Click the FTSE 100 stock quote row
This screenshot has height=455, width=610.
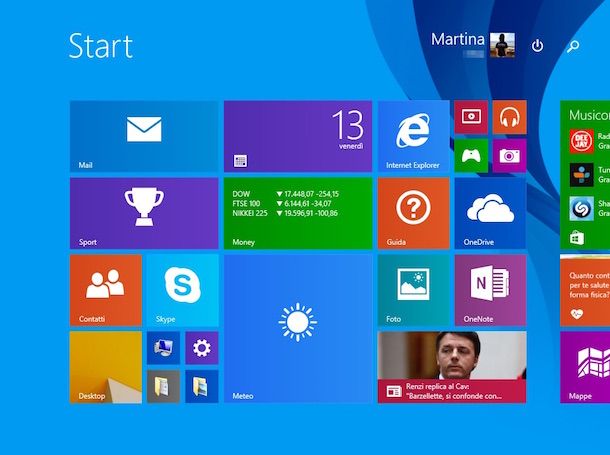[x=282, y=203]
